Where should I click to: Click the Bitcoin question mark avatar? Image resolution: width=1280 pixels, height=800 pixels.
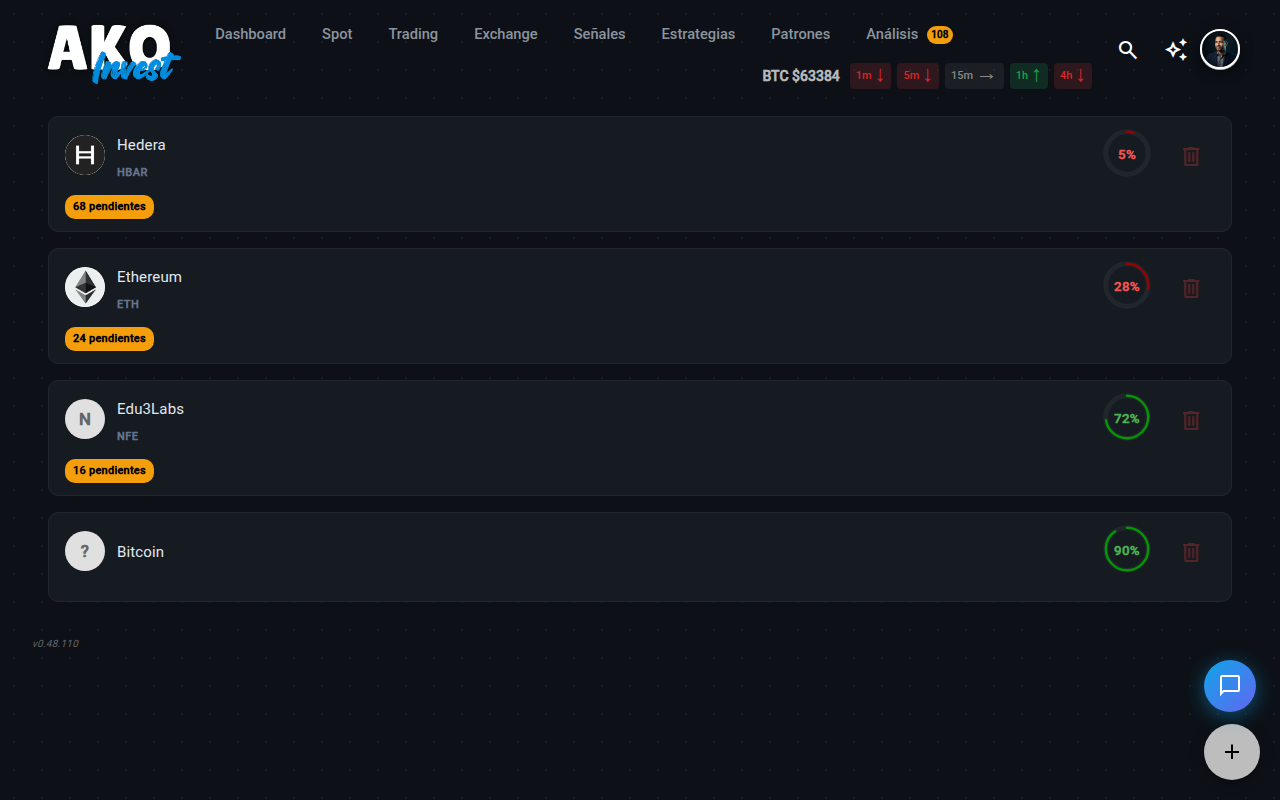(x=85, y=551)
